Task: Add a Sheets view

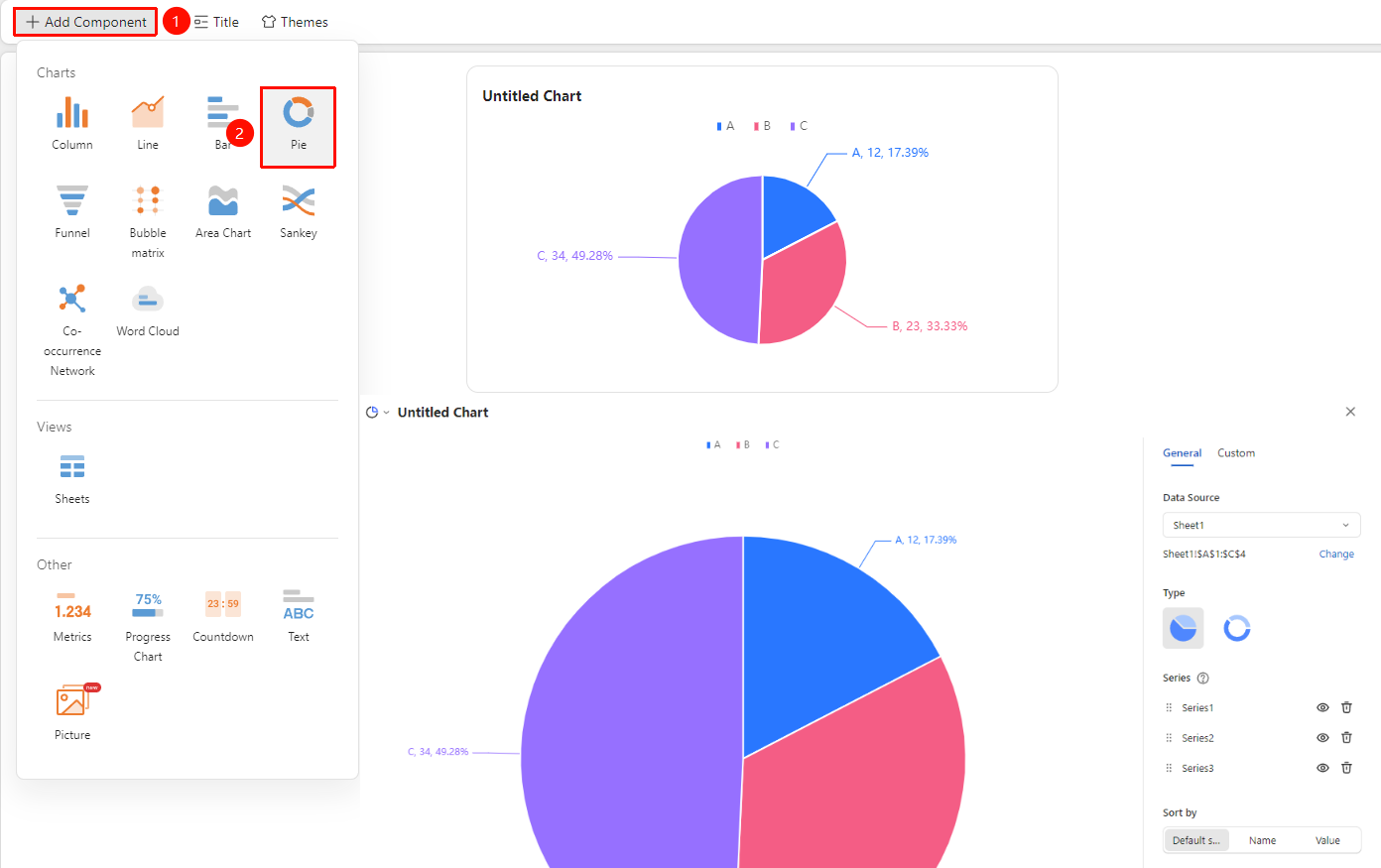Action: [x=72, y=479]
